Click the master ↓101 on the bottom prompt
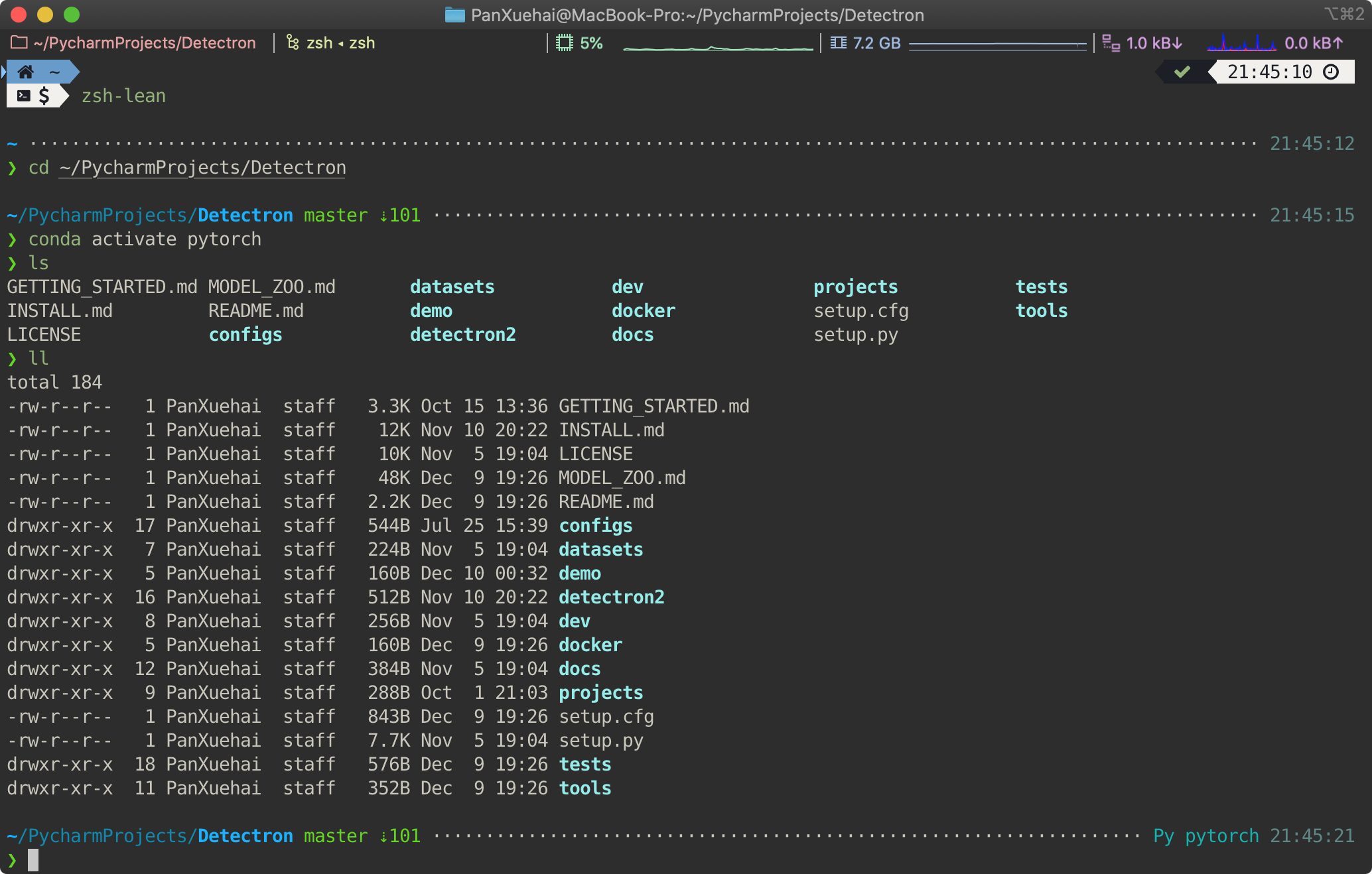This screenshot has height=874, width=1372. pos(362,836)
